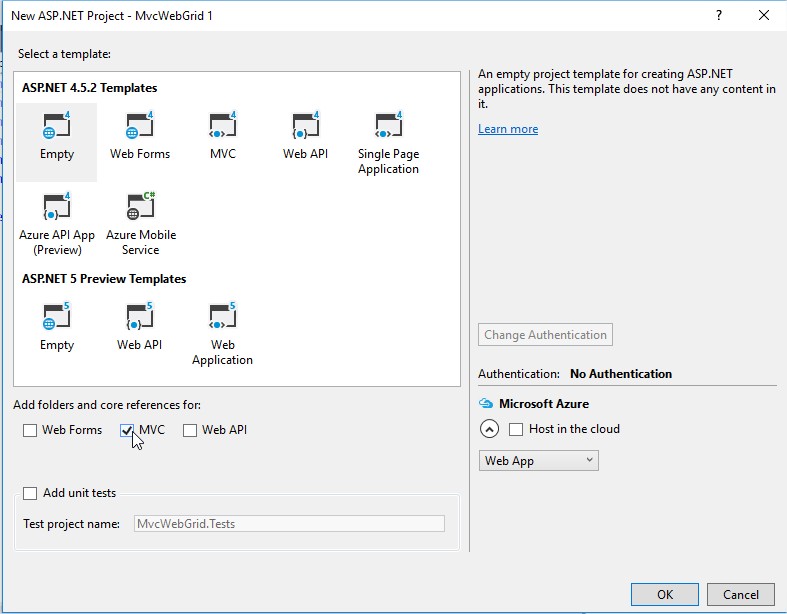Close the New ASP.NET Project dialog
787x614 pixels.
(764, 16)
